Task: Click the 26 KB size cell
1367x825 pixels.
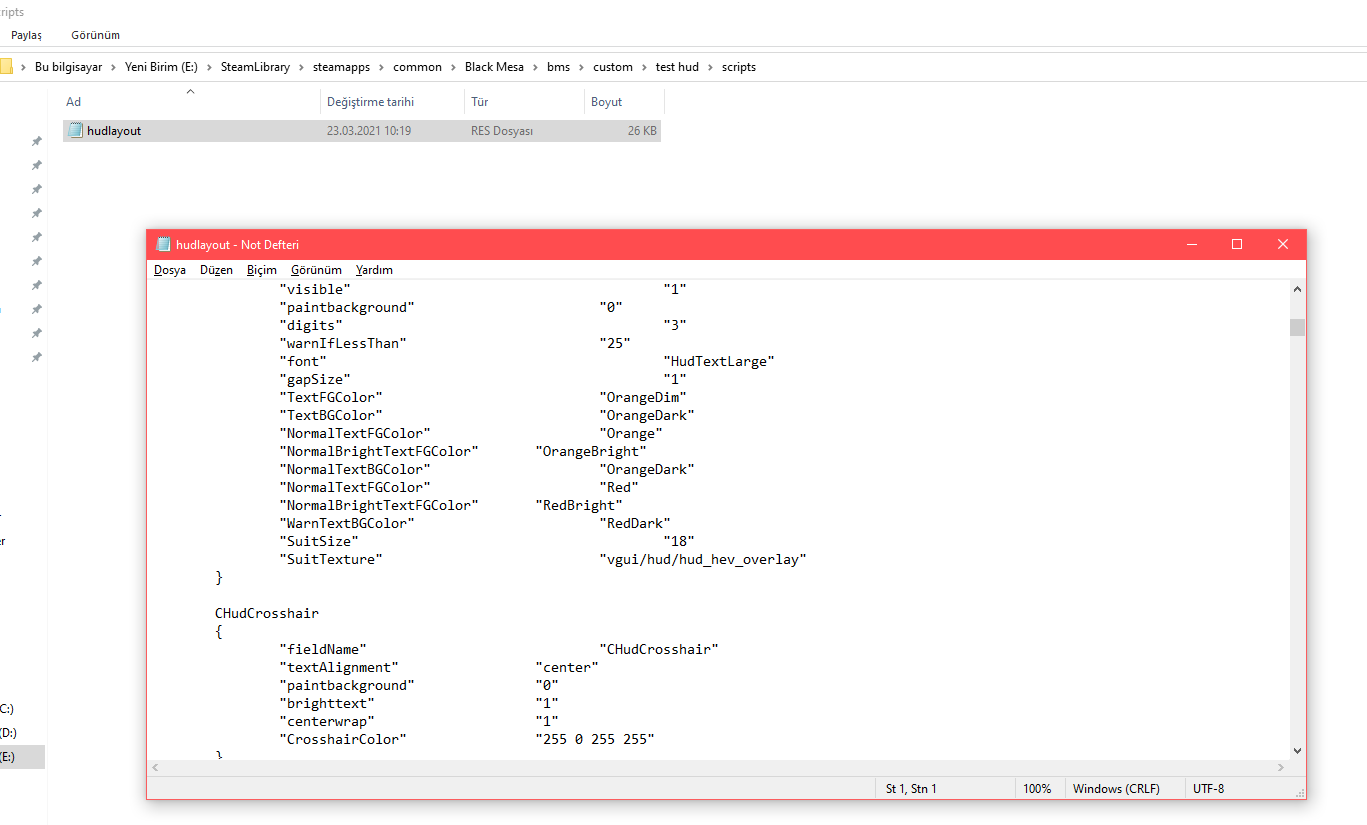Action: (642, 131)
